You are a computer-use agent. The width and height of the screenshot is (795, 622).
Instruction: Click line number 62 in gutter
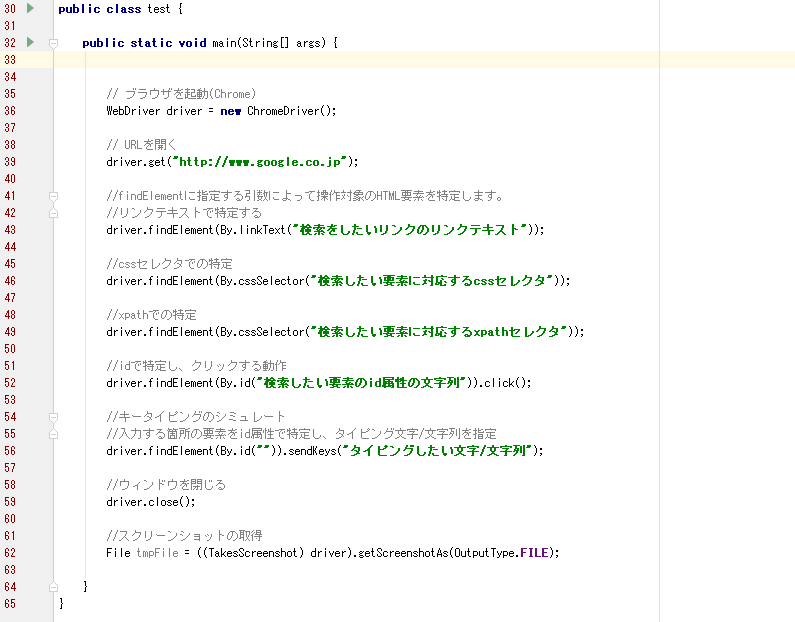click(x=10, y=553)
